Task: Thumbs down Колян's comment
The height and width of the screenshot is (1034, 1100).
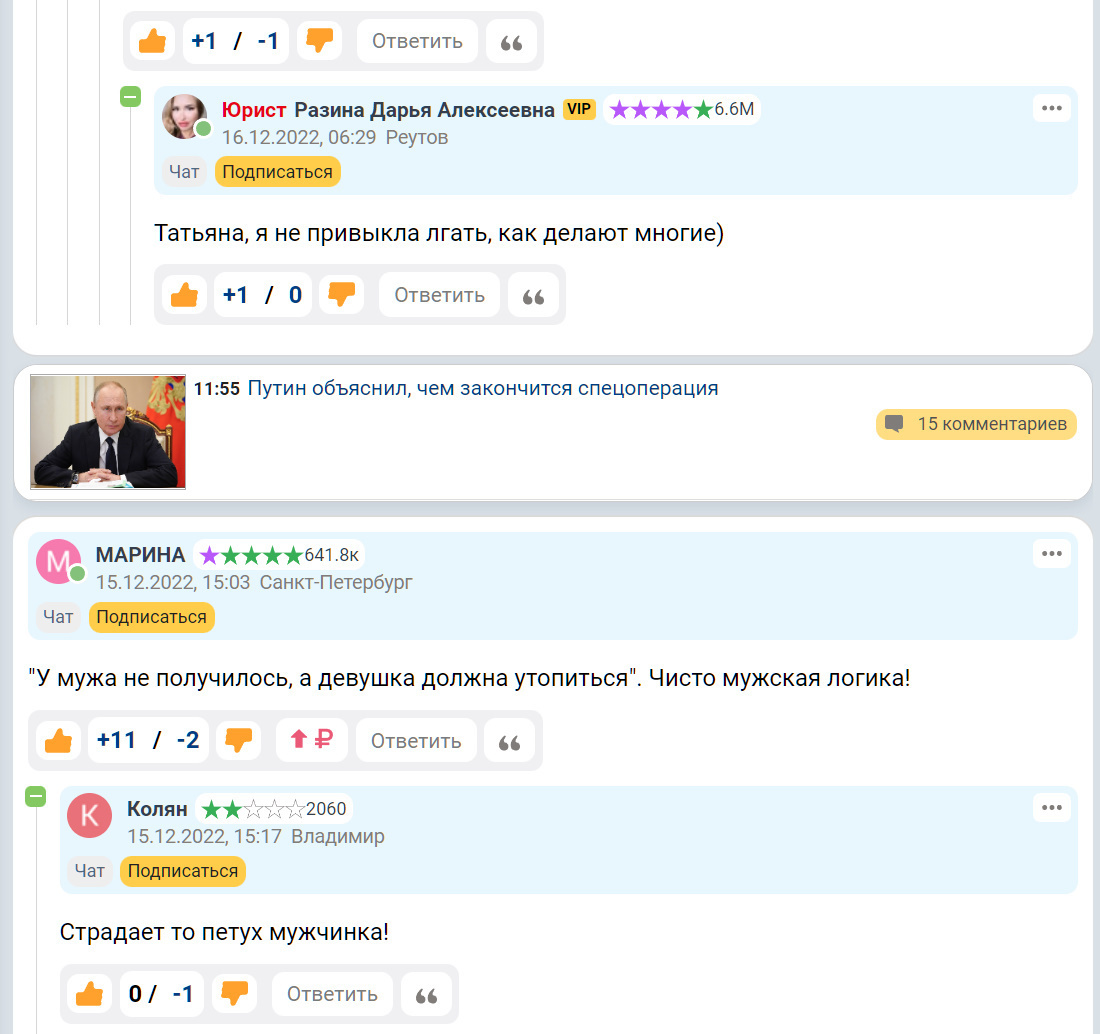Action: point(234,994)
